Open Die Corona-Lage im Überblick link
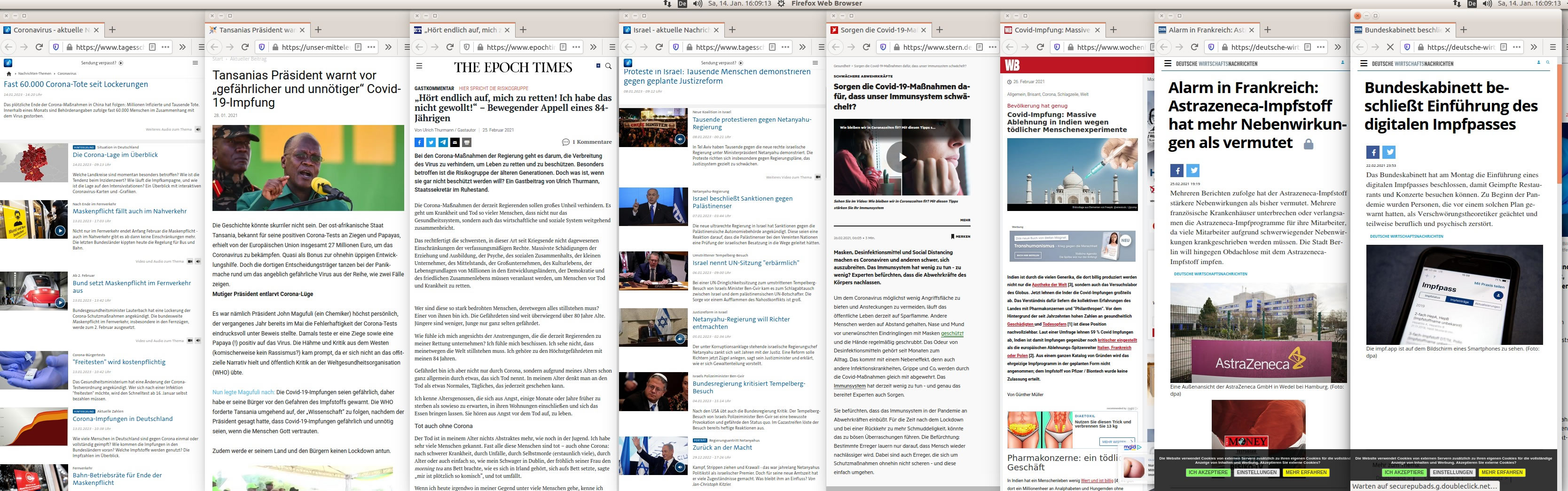 pyautogui.click(x=115, y=155)
